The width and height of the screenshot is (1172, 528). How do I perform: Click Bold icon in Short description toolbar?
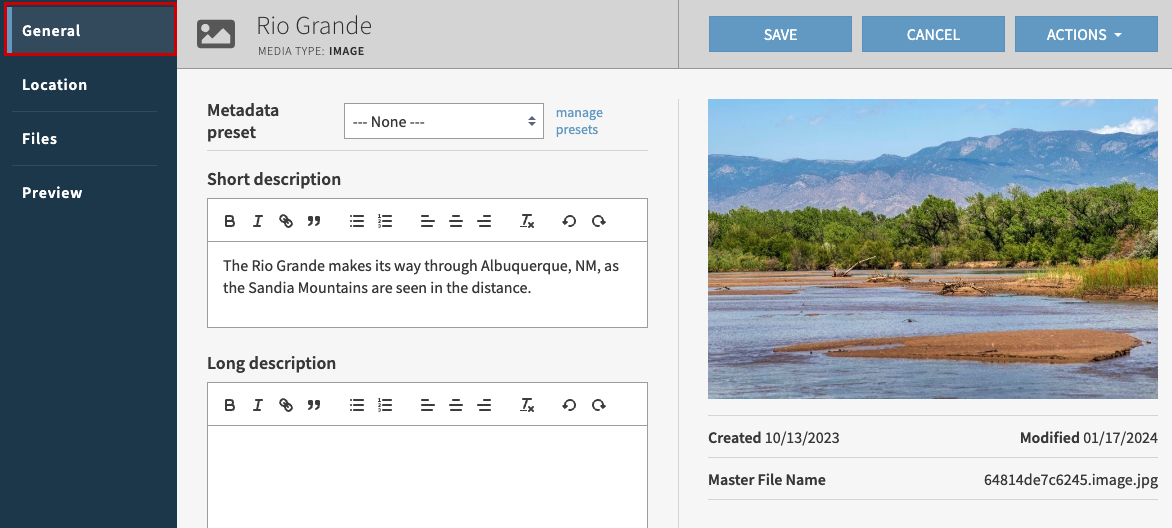(x=230, y=221)
